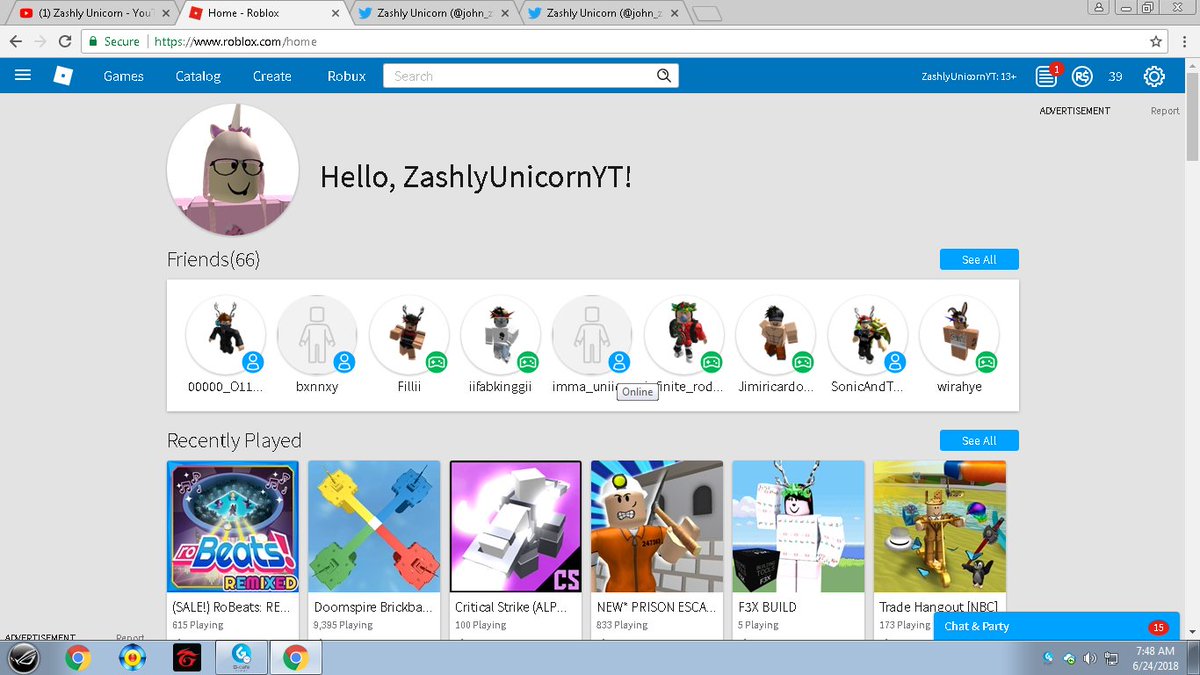The height and width of the screenshot is (675, 1200).
Task: Click online status icon on bxnnxy
Action: point(344,362)
